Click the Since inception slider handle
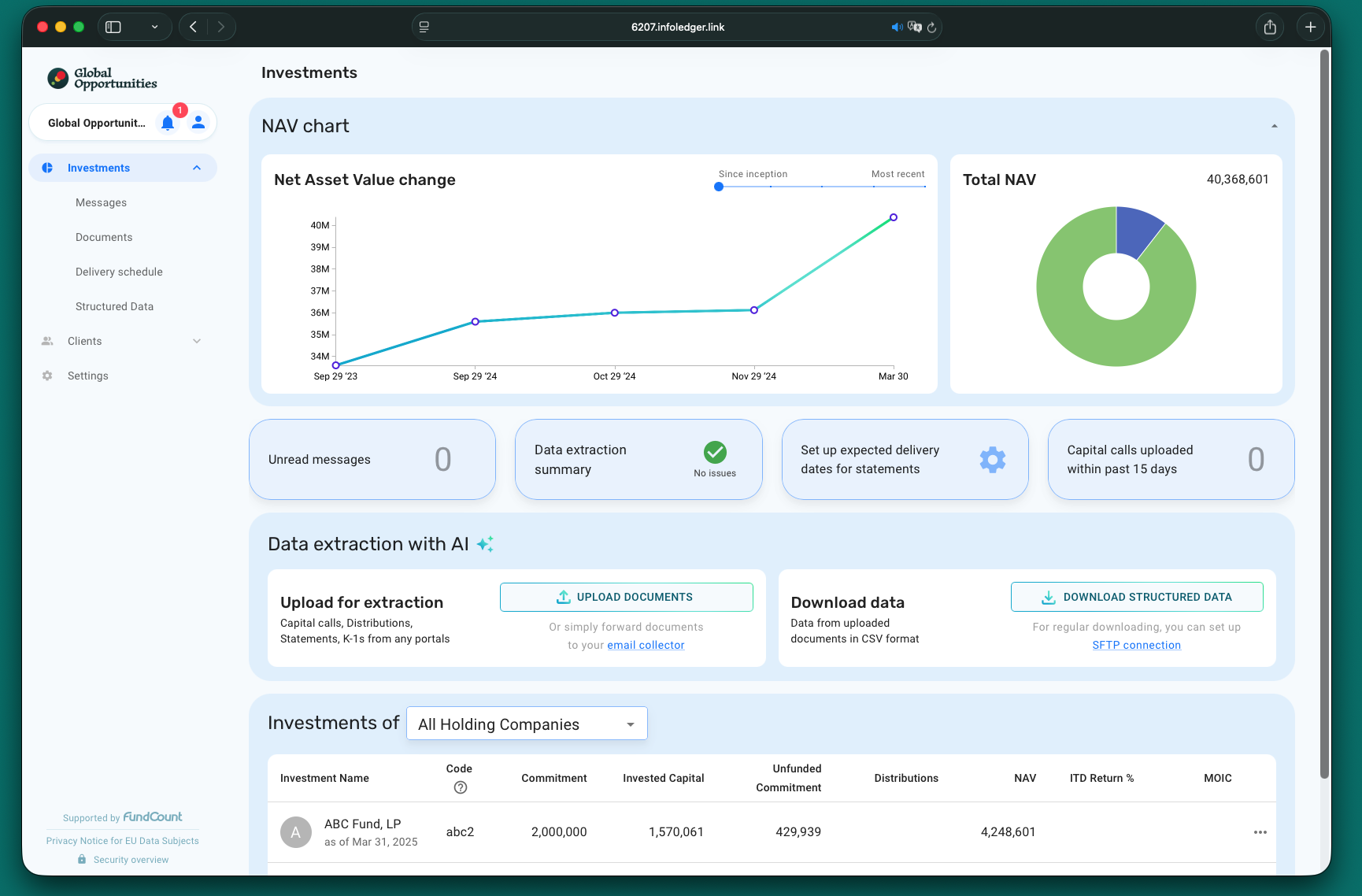 719,187
